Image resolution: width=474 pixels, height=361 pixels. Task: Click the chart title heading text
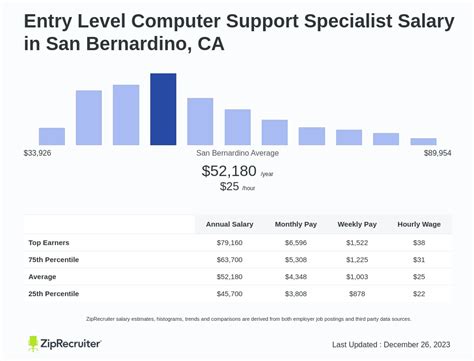pyautogui.click(x=239, y=32)
